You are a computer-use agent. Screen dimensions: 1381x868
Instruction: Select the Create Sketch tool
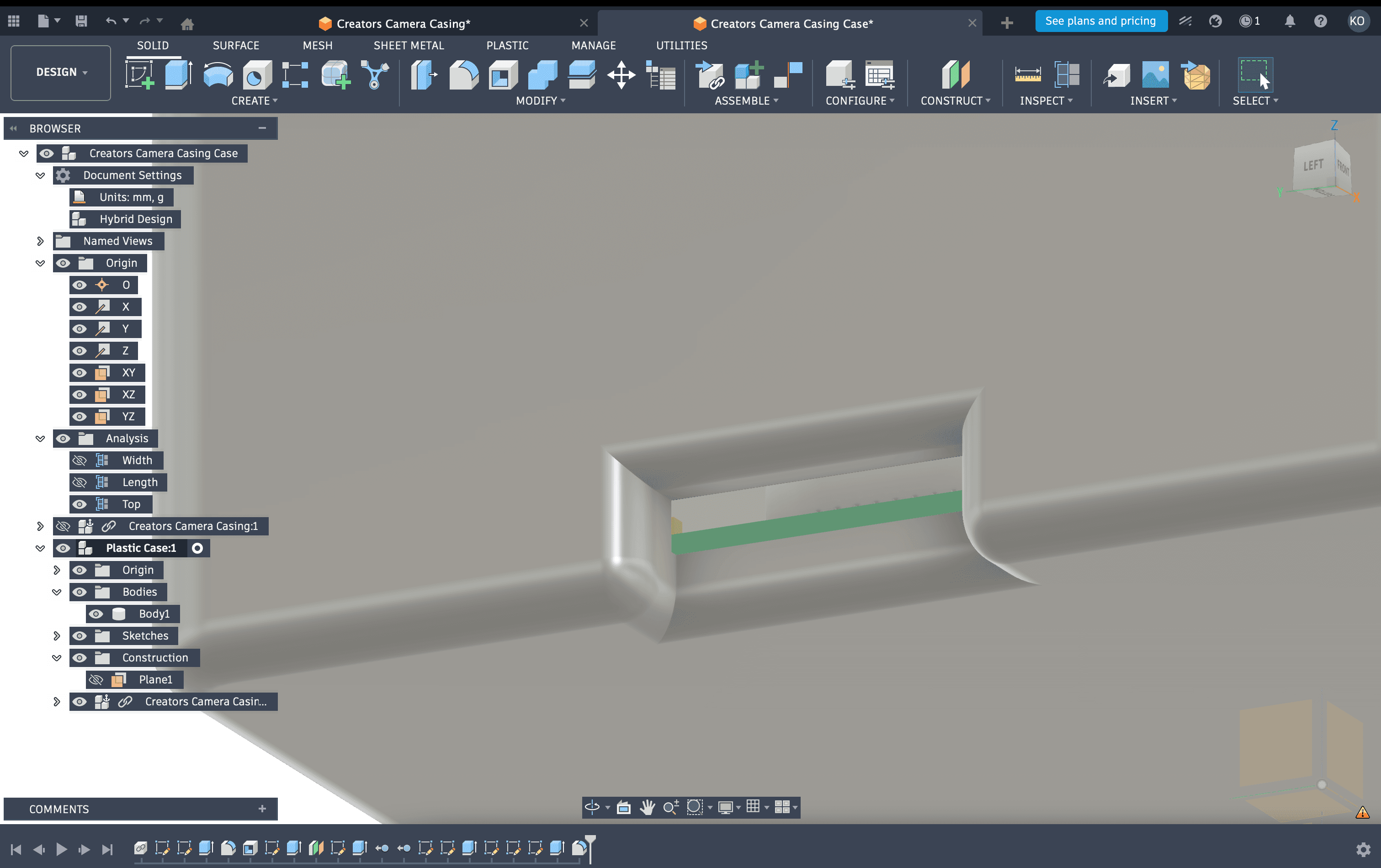(139, 75)
